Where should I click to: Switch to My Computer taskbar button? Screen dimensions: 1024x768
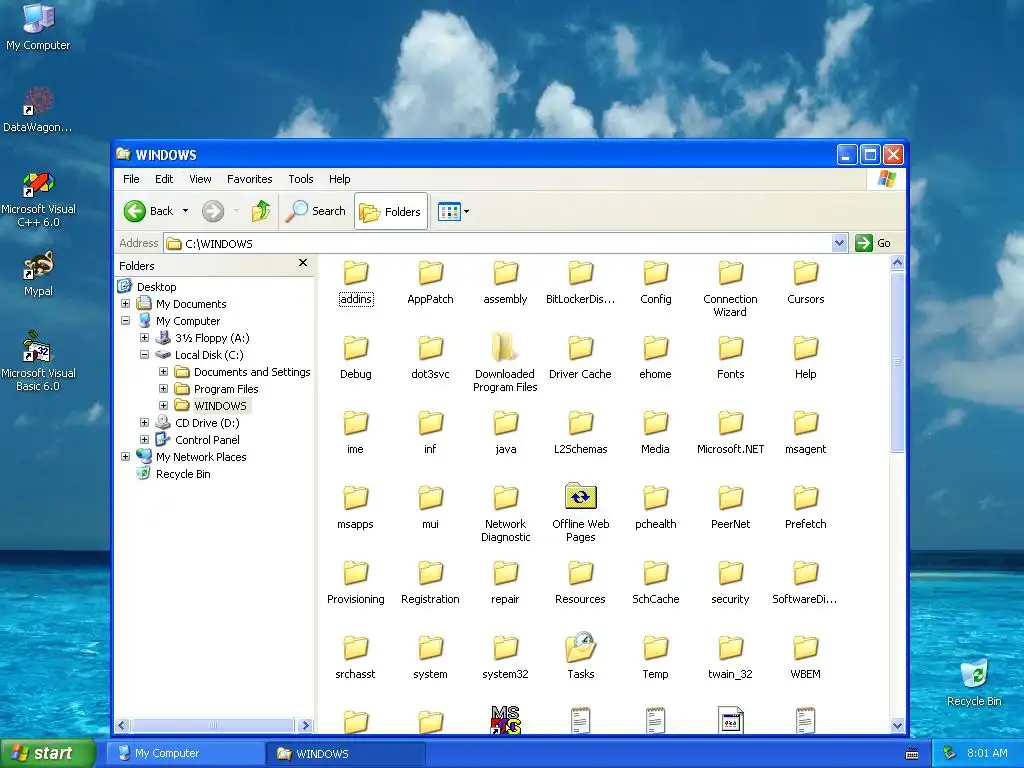point(184,754)
